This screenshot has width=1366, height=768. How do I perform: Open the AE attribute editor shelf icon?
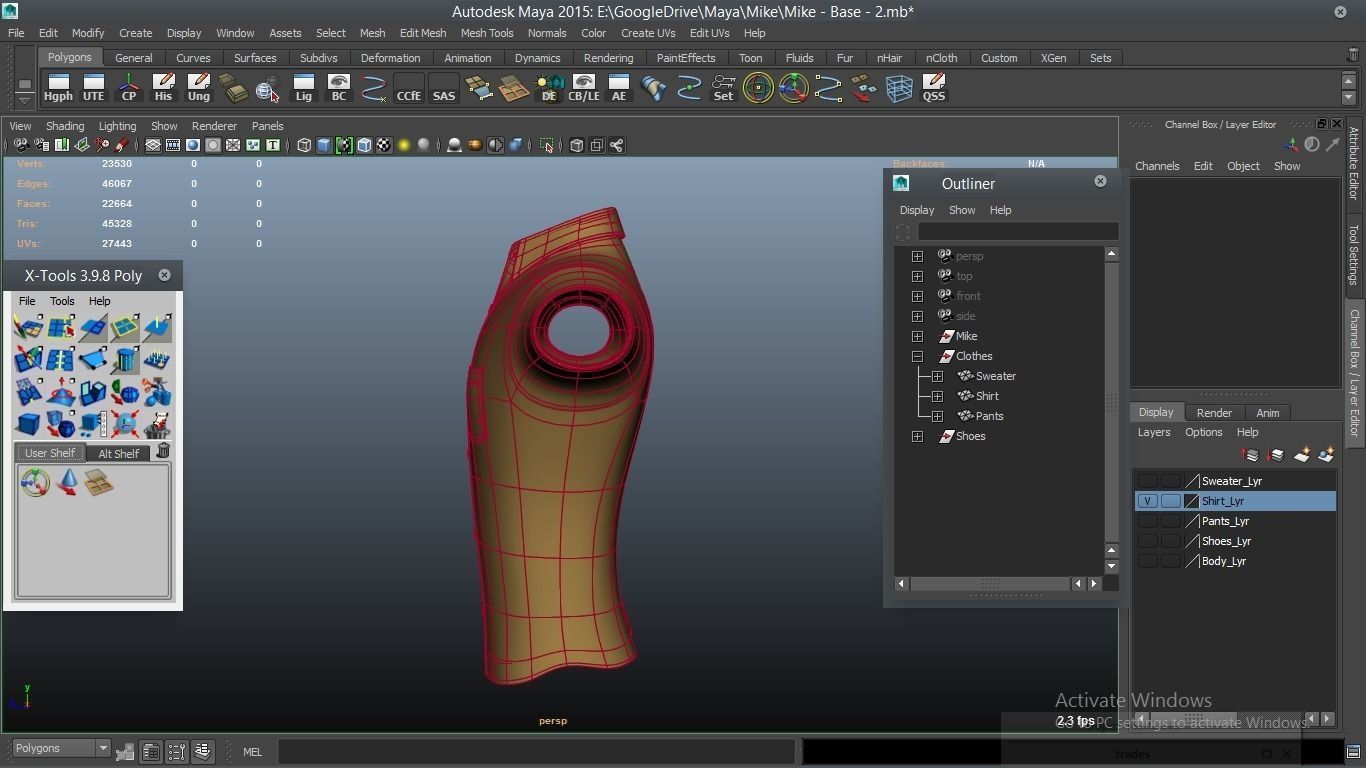click(x=618, y=88)
